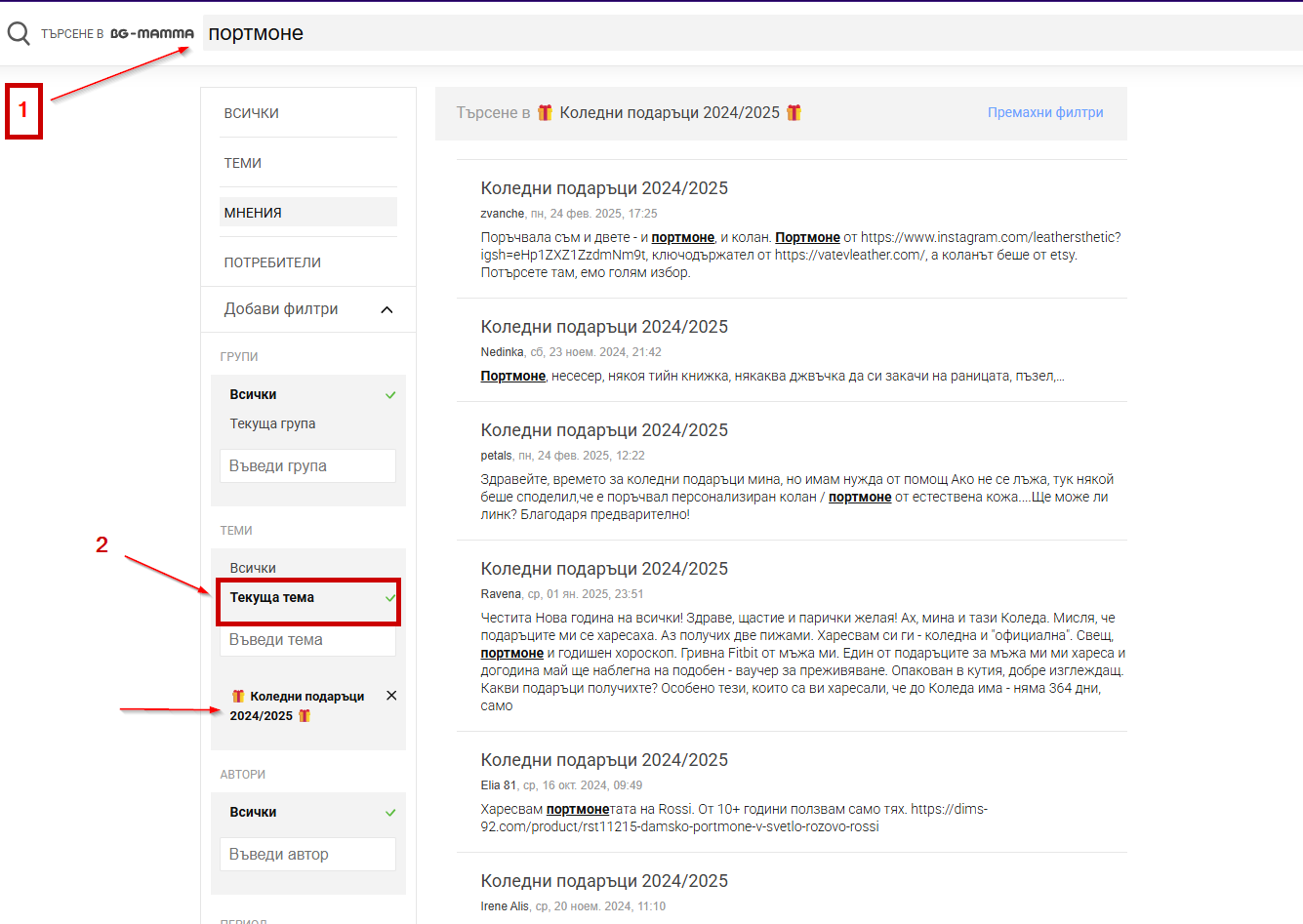Click the Премахни филтри link
Image resolution: width=1303 pixels, height=924 pixels.
coord(1044,112)
